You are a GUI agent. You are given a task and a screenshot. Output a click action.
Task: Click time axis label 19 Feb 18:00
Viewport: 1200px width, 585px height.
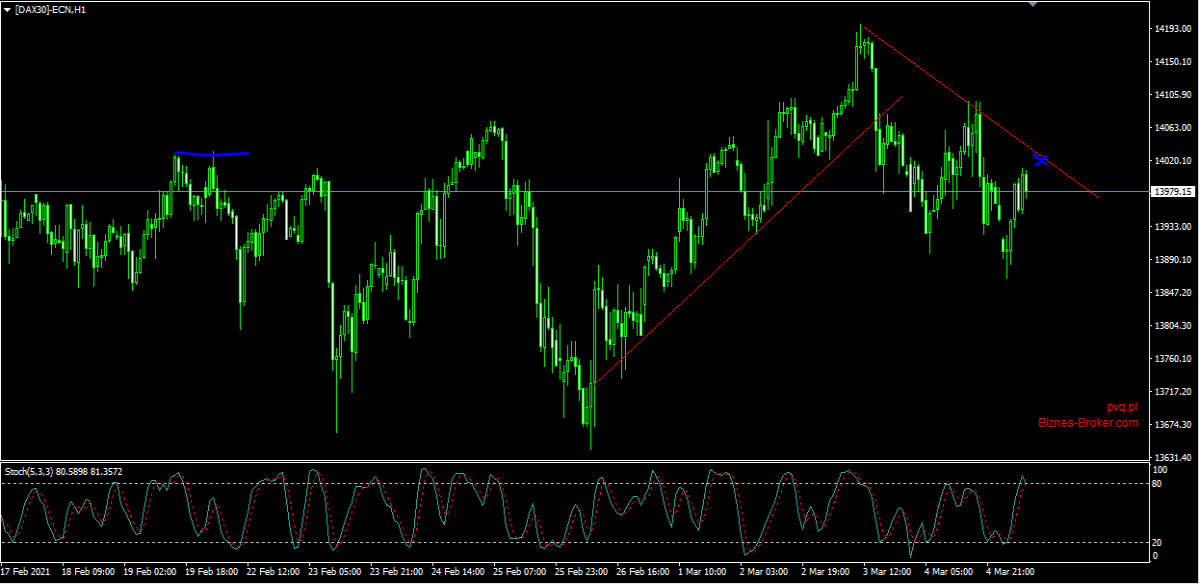(212, 572)
